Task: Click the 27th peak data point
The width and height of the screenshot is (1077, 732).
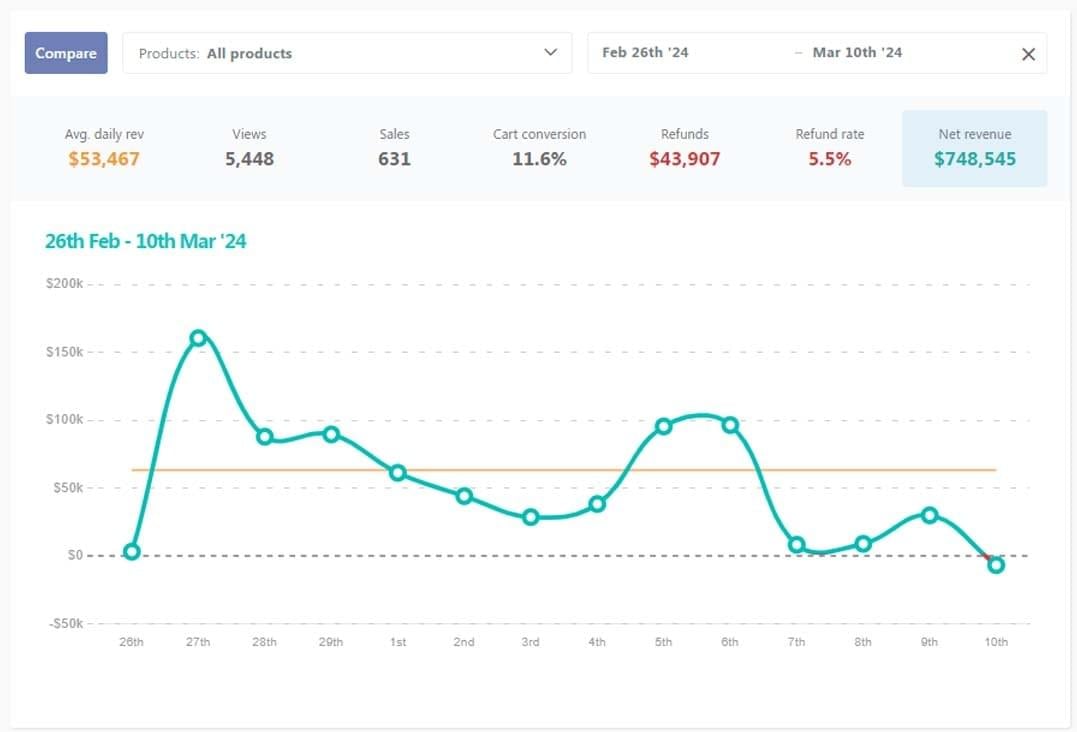Action: coord(198,338)
